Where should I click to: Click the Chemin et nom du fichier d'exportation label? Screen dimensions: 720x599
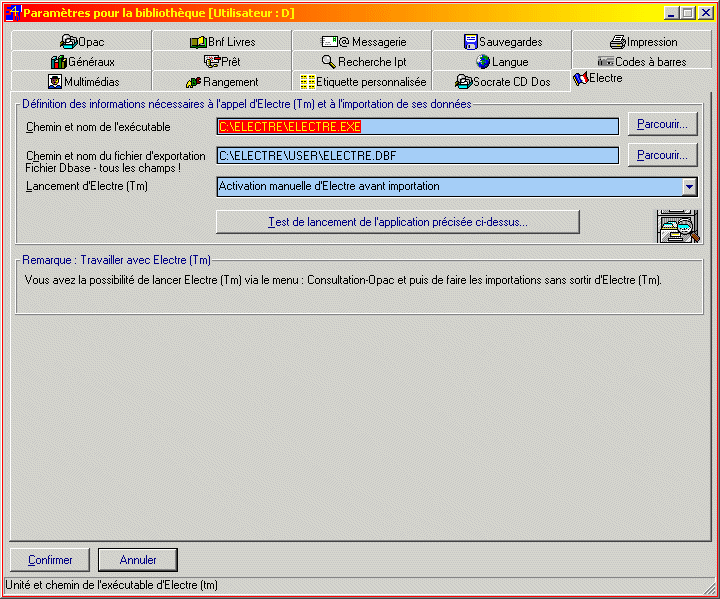[x=115, y=156]
